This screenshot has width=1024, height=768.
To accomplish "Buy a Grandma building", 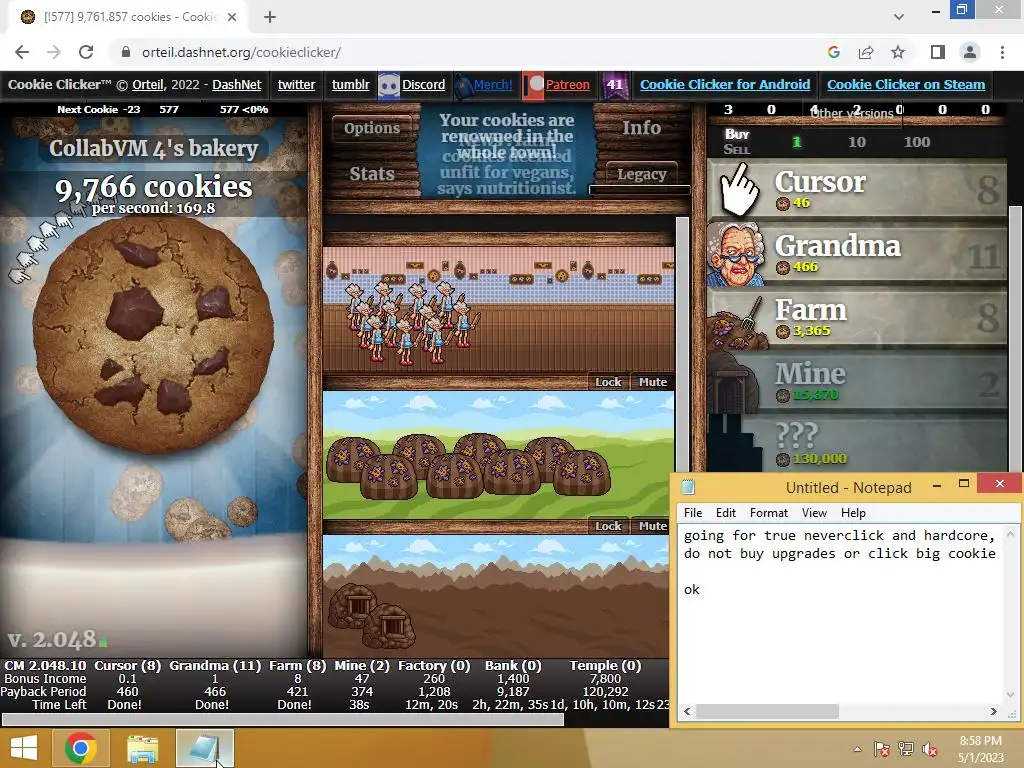I will coord(857,253).
